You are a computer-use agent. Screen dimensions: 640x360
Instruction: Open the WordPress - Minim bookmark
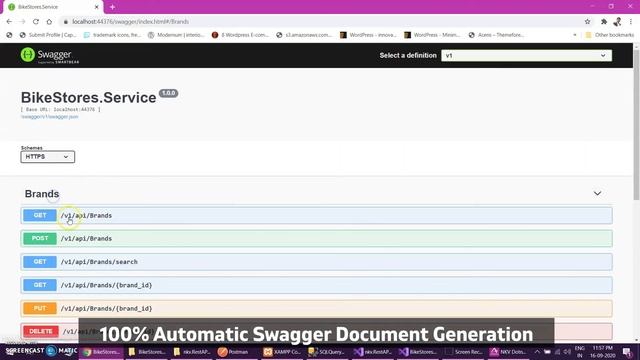click(x=432, y=35)
